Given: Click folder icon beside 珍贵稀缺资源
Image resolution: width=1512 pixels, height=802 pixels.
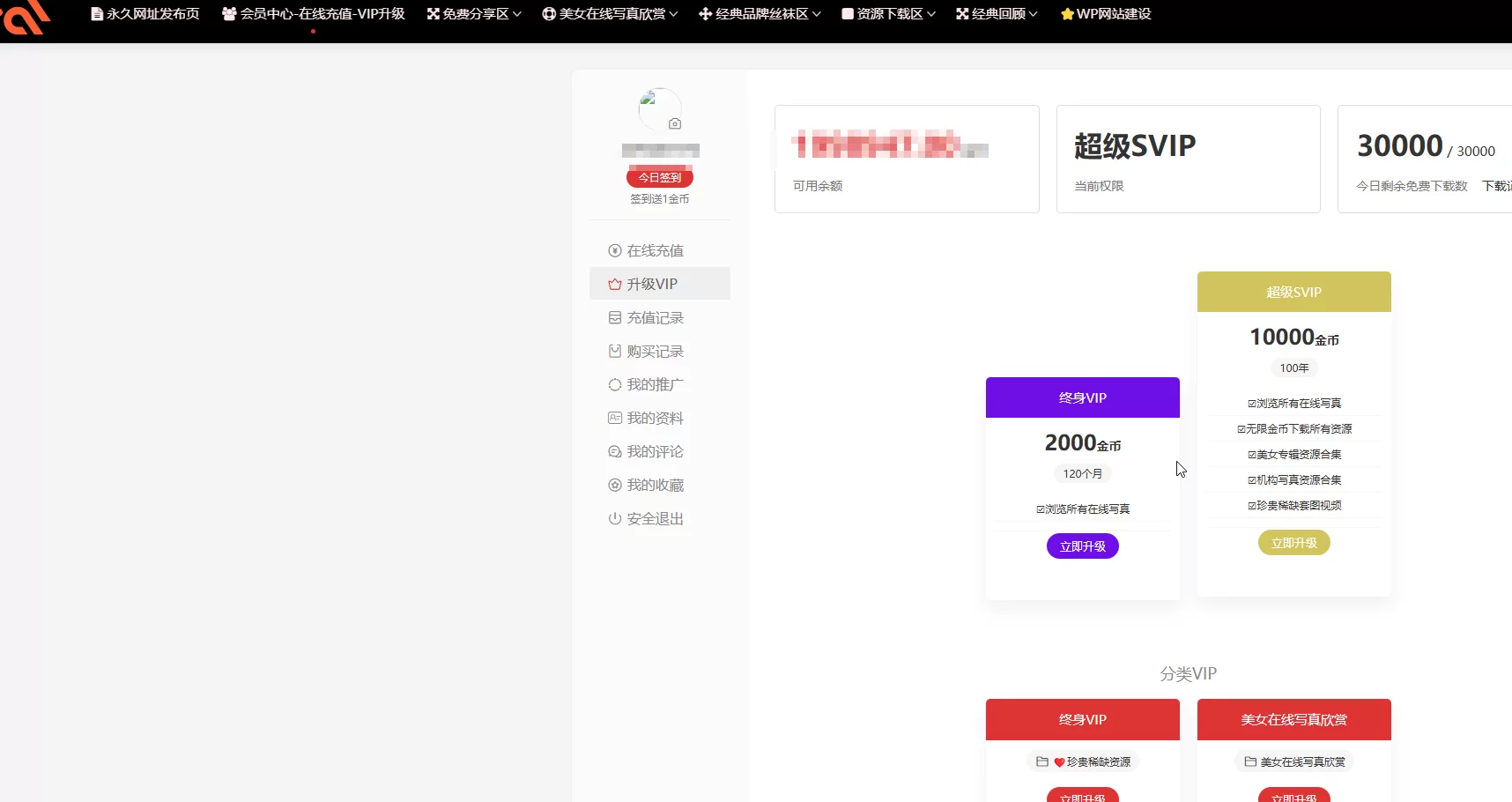Looking at the screenshot, I should (1042, 762).
